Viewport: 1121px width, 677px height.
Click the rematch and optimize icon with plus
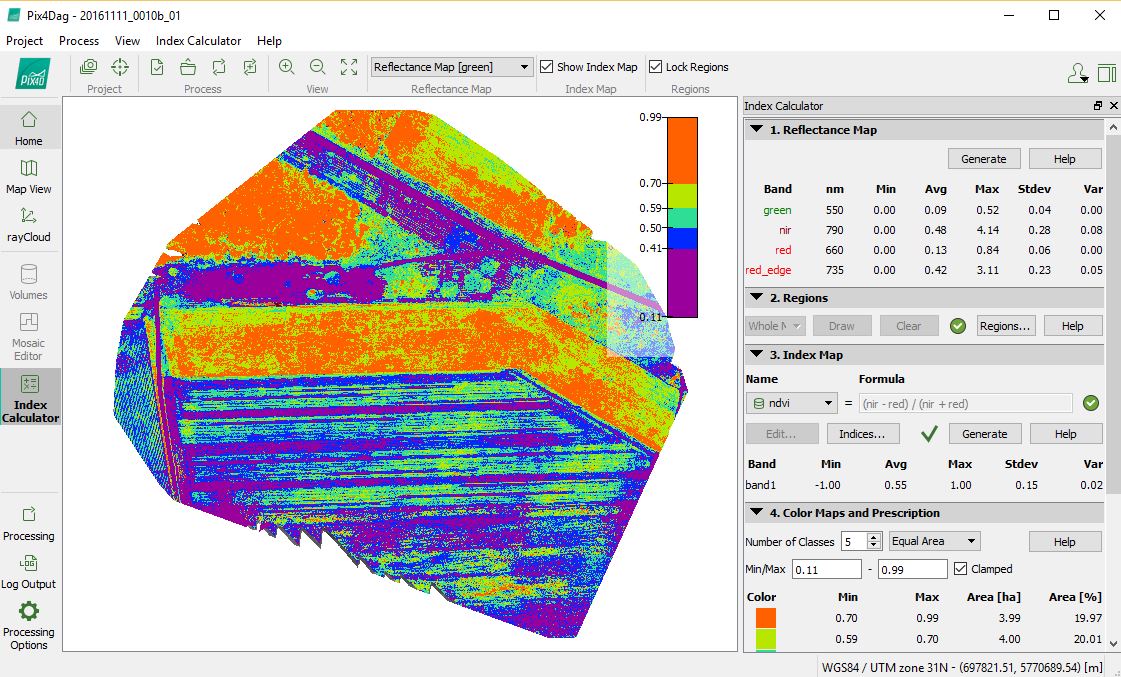[x=250, y=67]
